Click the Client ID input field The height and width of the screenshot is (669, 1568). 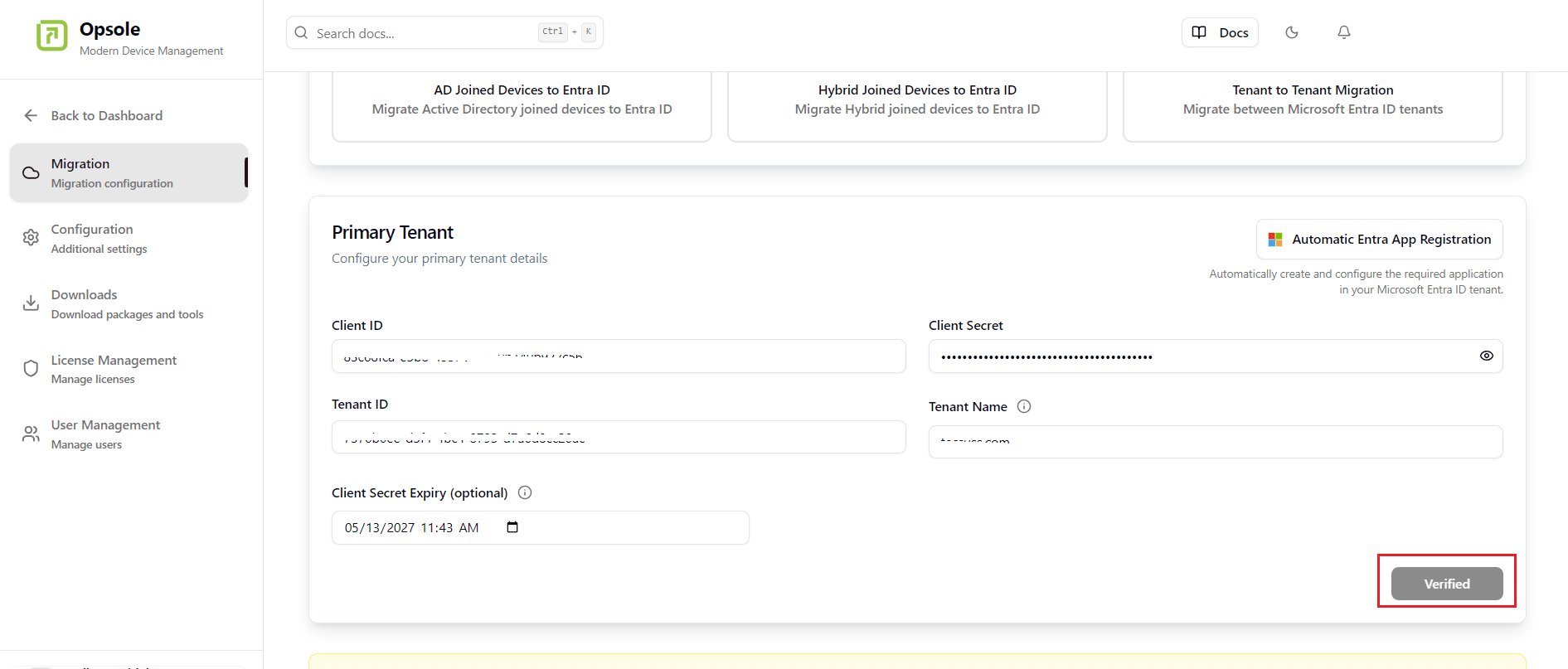[x=619, y=356]
